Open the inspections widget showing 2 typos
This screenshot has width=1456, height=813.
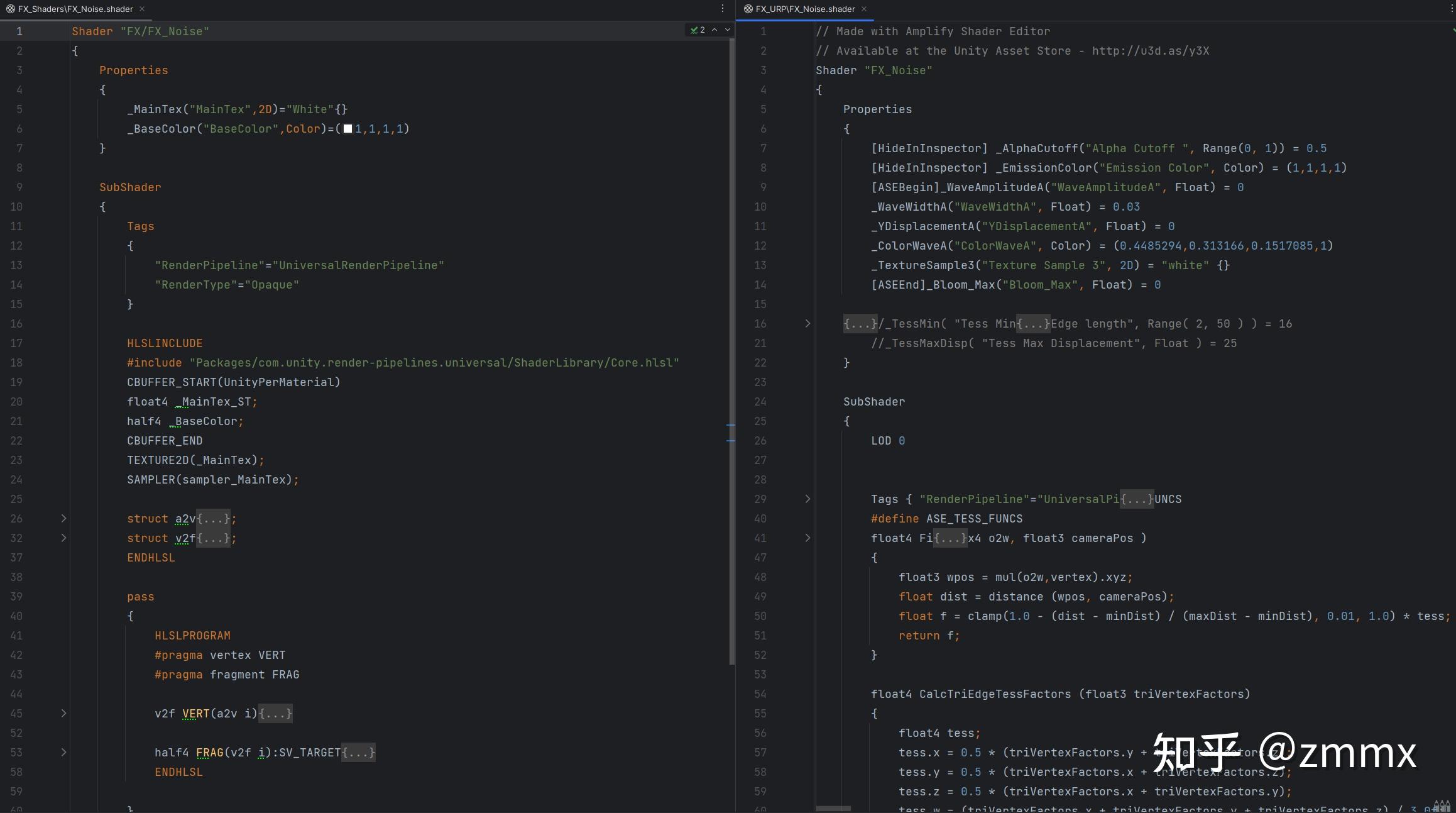[x=698, y=30]
